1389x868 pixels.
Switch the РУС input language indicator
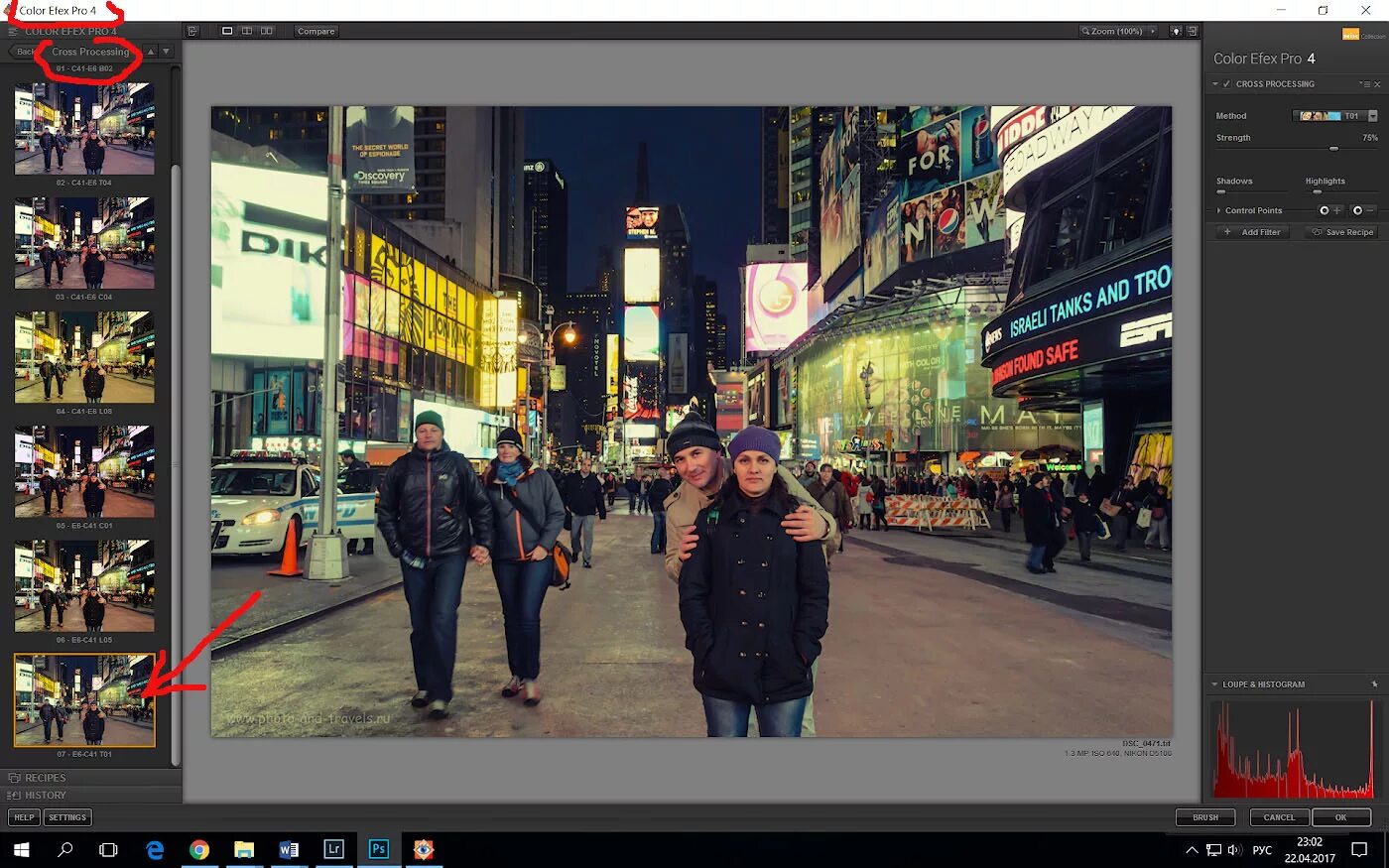pos(1262,850)
